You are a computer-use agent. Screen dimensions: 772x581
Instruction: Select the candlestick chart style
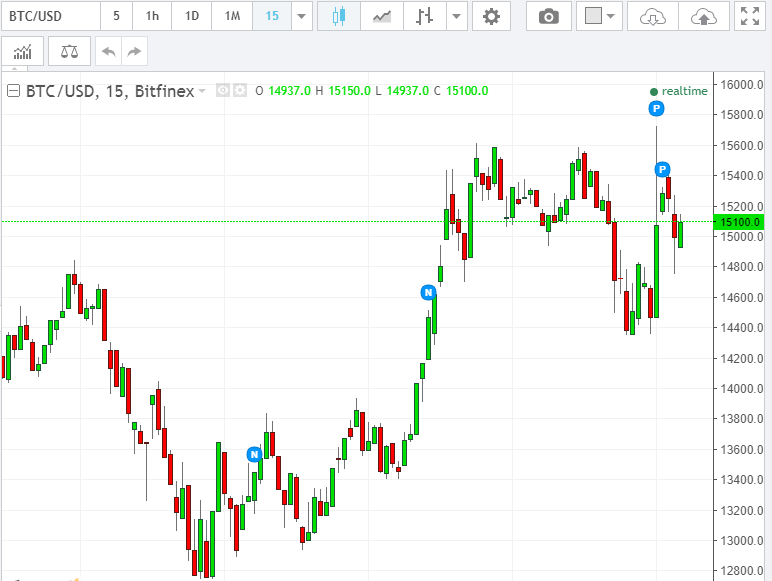(339, 16)
